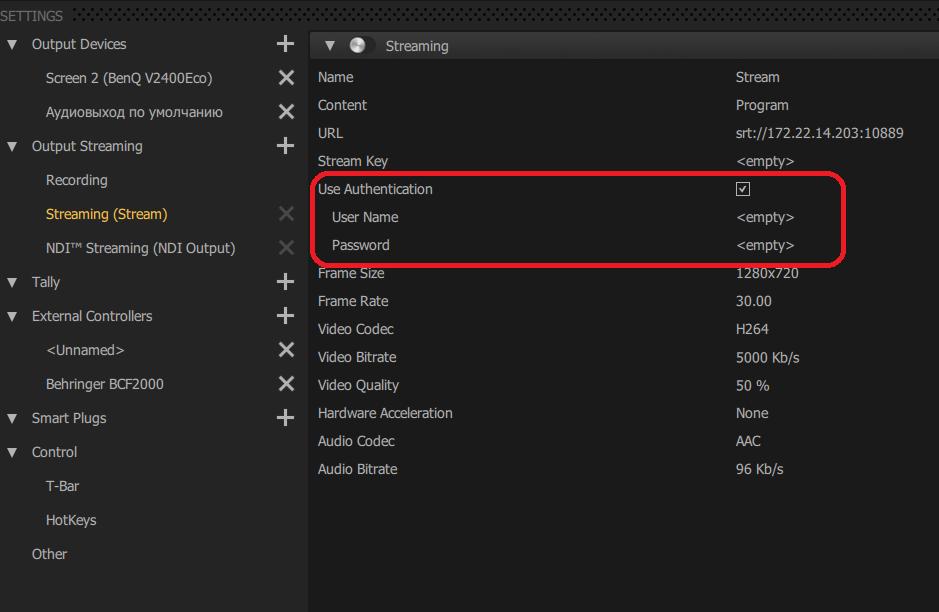Click the Output Devices heading
Image resolution: width=939 pixels, height=612 pixels.
(x=79, y=44)
